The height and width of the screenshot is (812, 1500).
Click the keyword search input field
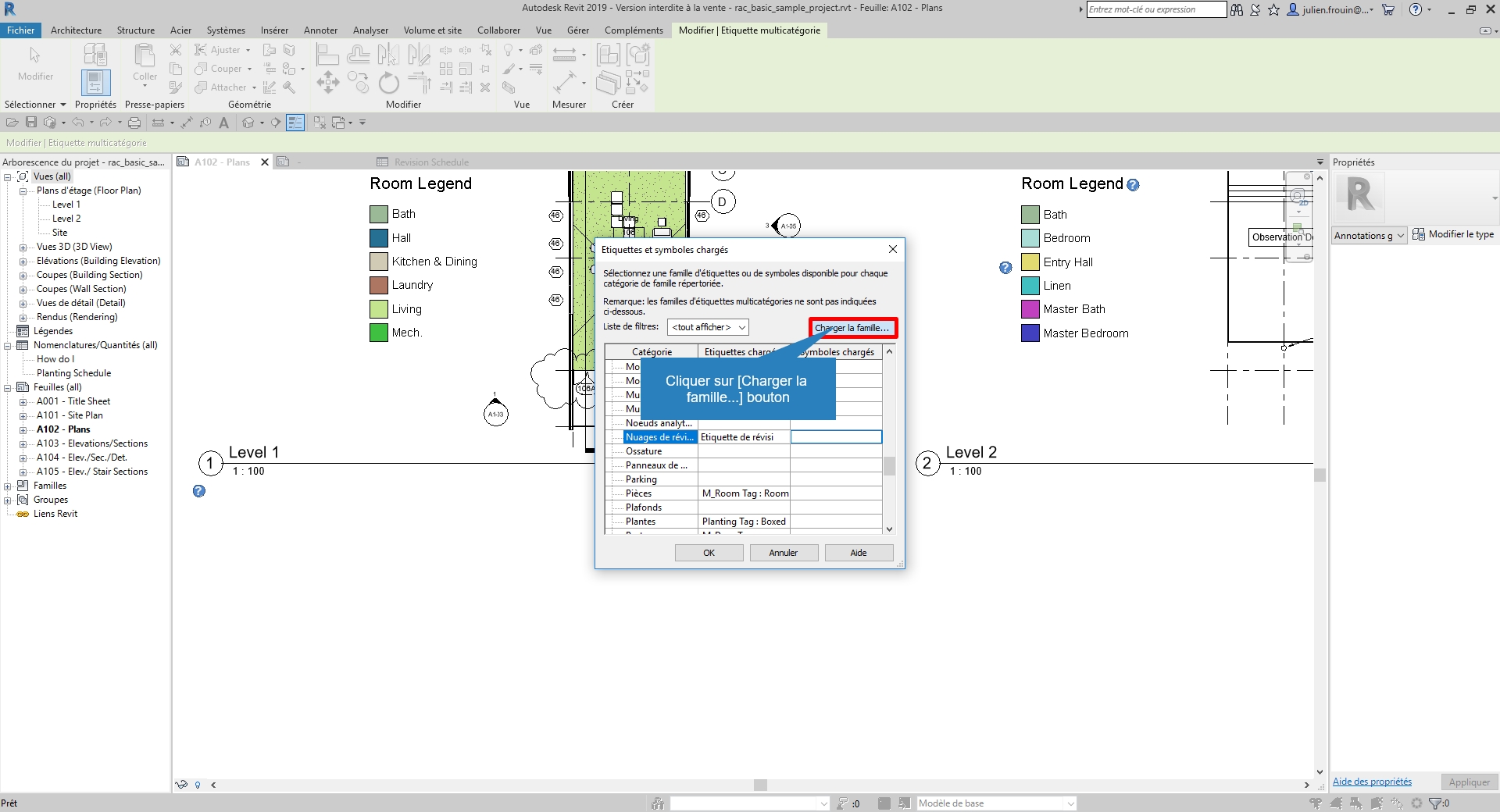(x=1155, y=9)
